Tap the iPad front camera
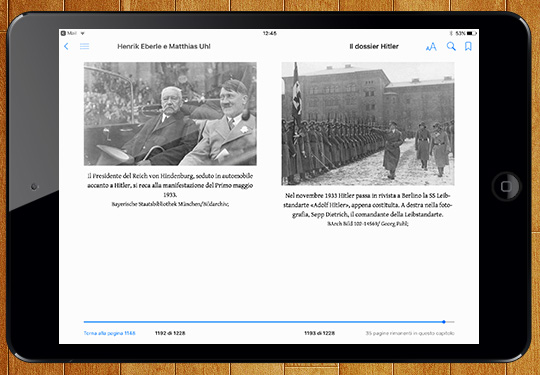Viewport: 540px width, 375px height. [x=34, y=187]
